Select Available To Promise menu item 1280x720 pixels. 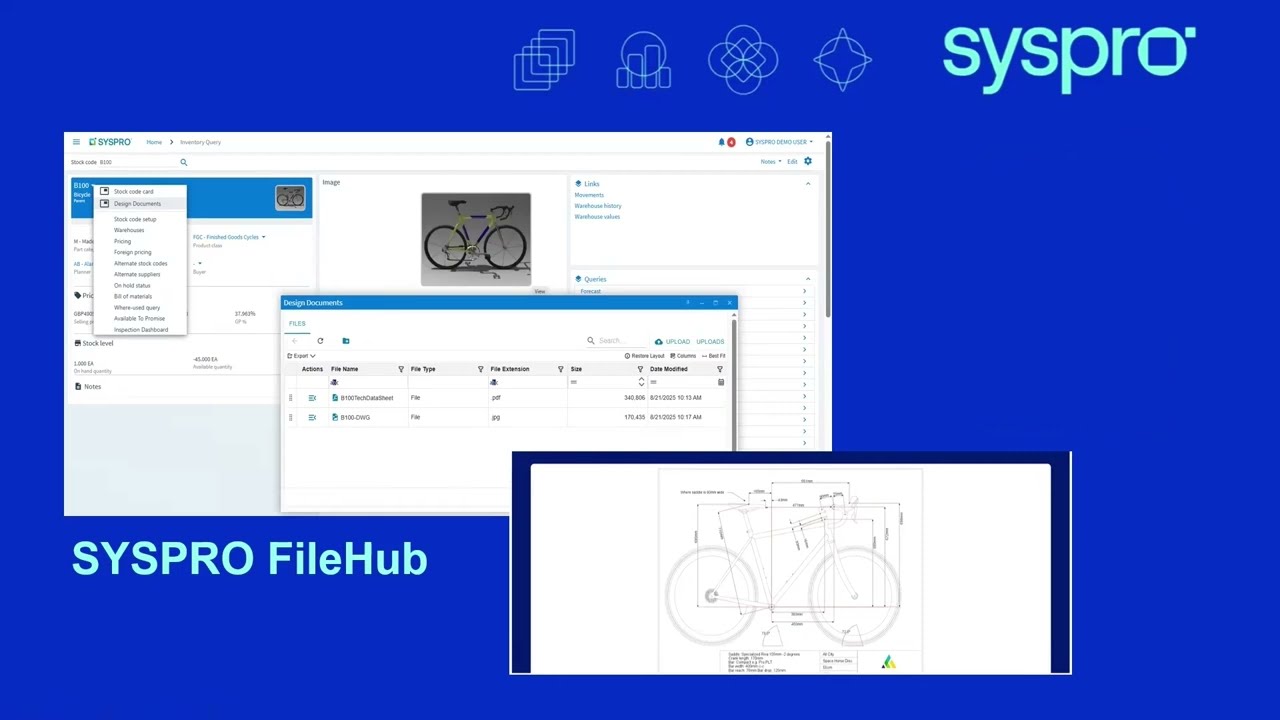pyautogui.click(x=139, y=318)
